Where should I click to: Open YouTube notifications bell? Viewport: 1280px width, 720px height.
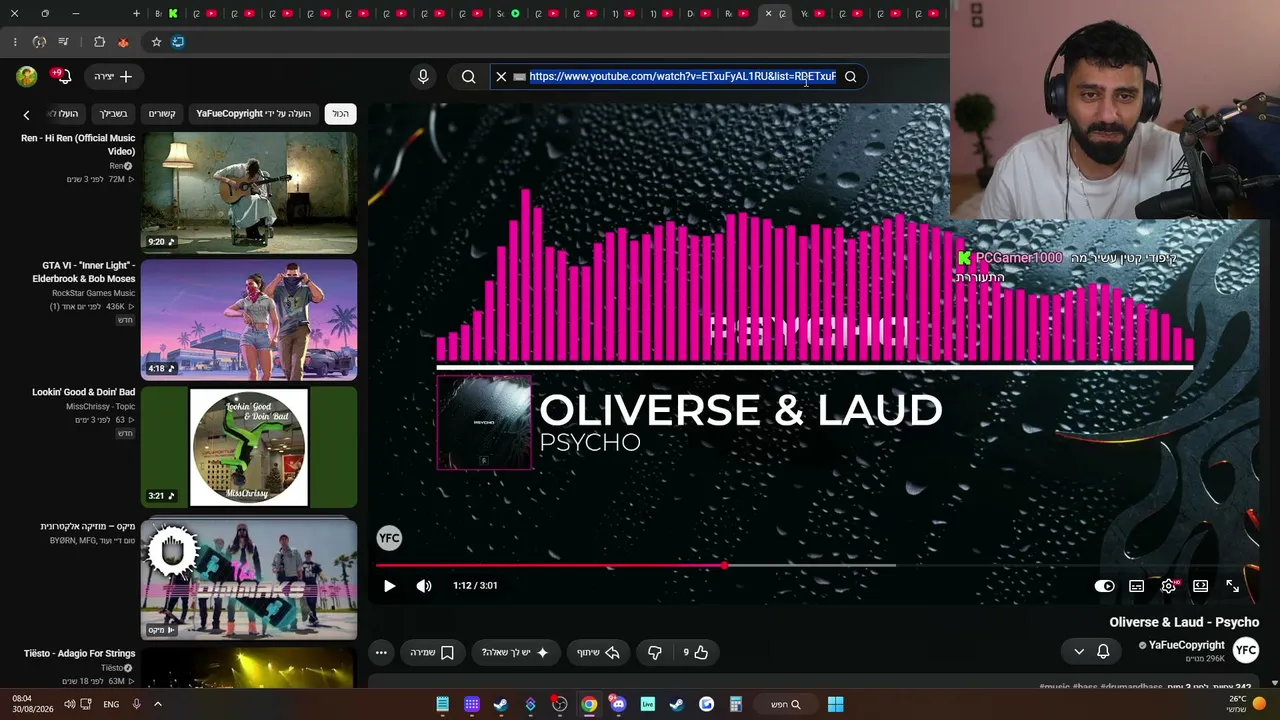[63, 77]
